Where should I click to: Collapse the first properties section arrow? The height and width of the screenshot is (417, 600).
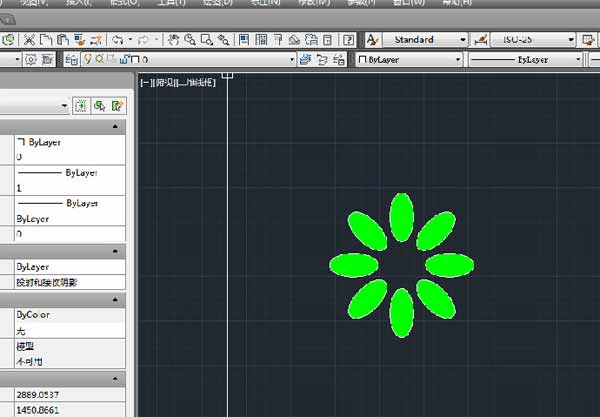click(115, 128)
